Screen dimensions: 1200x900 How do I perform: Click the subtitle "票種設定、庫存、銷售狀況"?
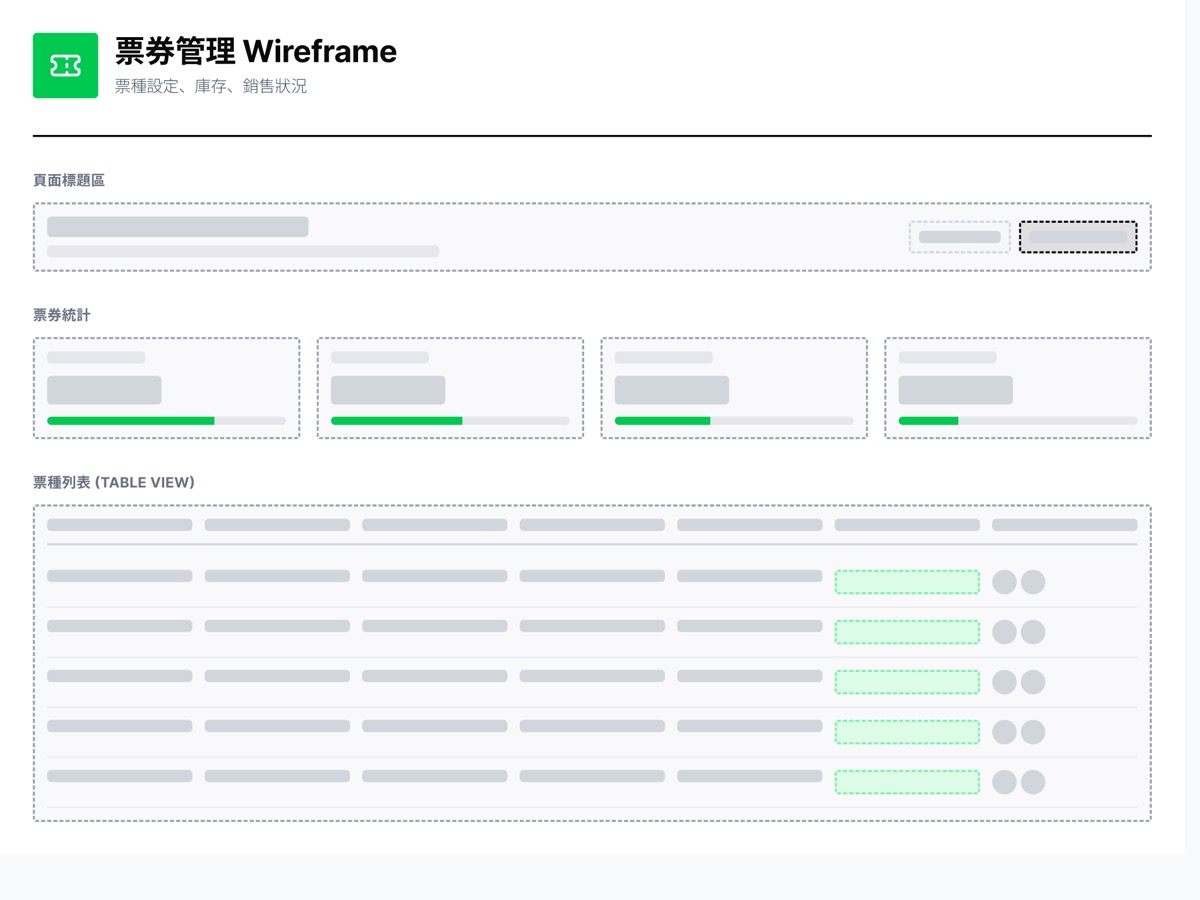point(211,87)
